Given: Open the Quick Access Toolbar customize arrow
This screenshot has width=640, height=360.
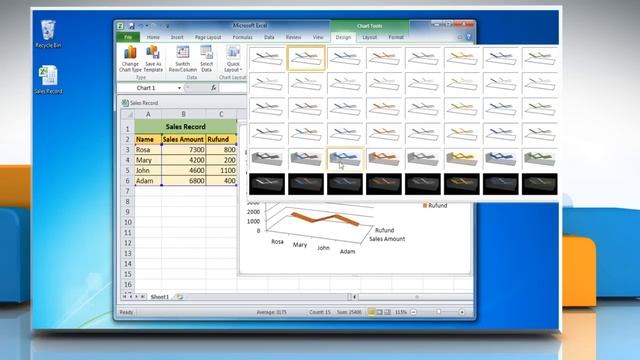Looking at the screenshot, I should pos(168,26).
